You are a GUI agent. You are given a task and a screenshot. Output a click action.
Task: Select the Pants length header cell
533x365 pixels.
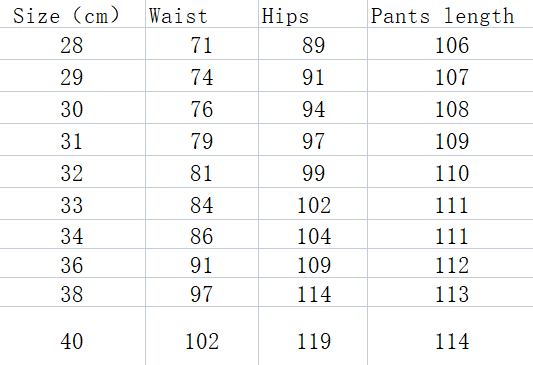pos(450,14)
